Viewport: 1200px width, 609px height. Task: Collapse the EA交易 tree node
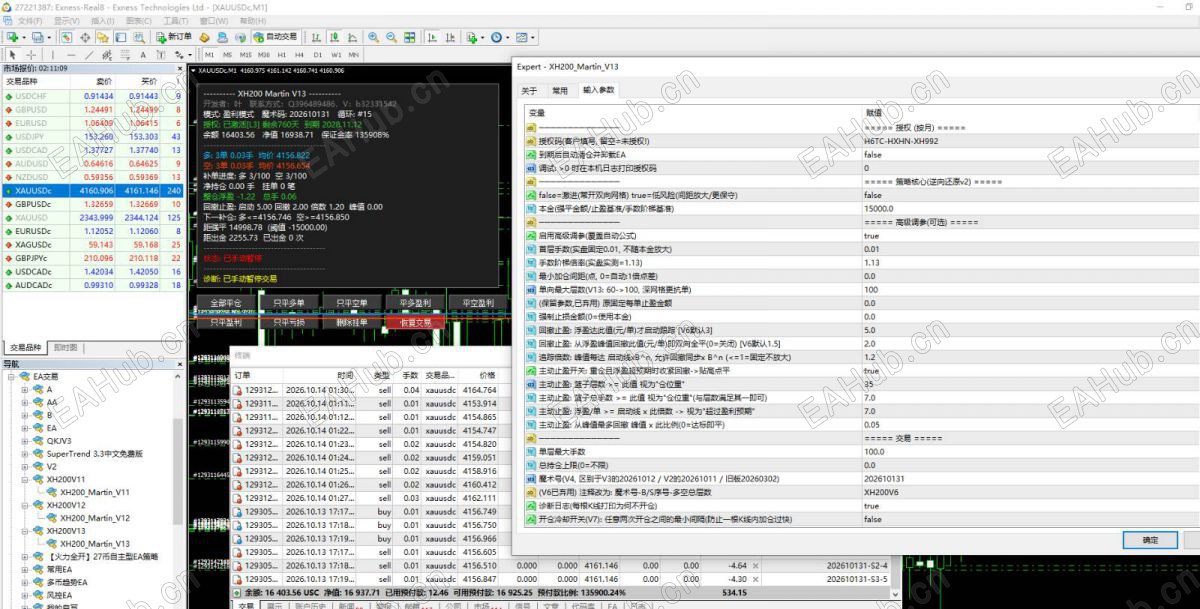click(12, 376)
